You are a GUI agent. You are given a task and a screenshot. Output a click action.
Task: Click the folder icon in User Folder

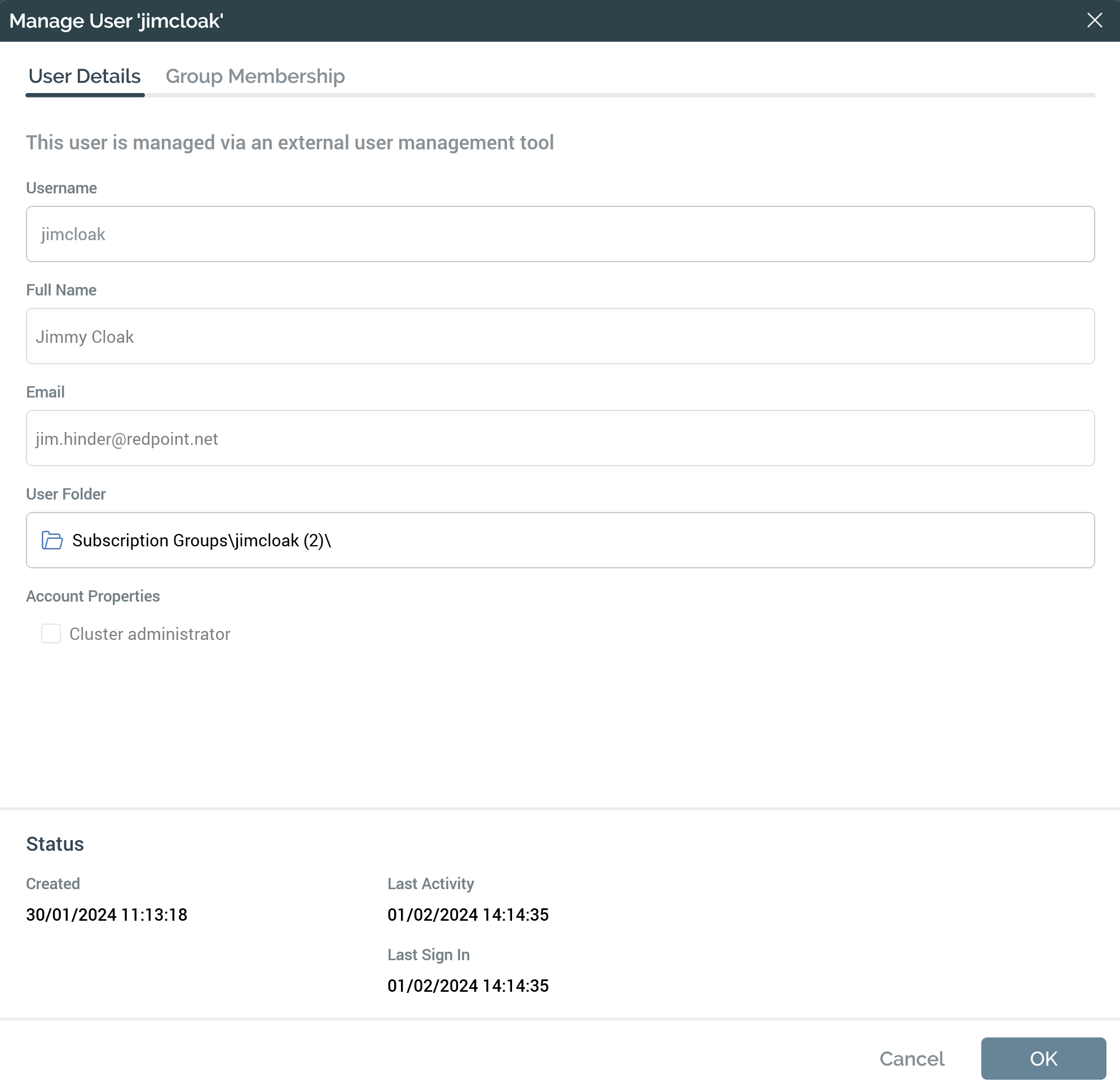pyautogui.click(x=52, y=540)
